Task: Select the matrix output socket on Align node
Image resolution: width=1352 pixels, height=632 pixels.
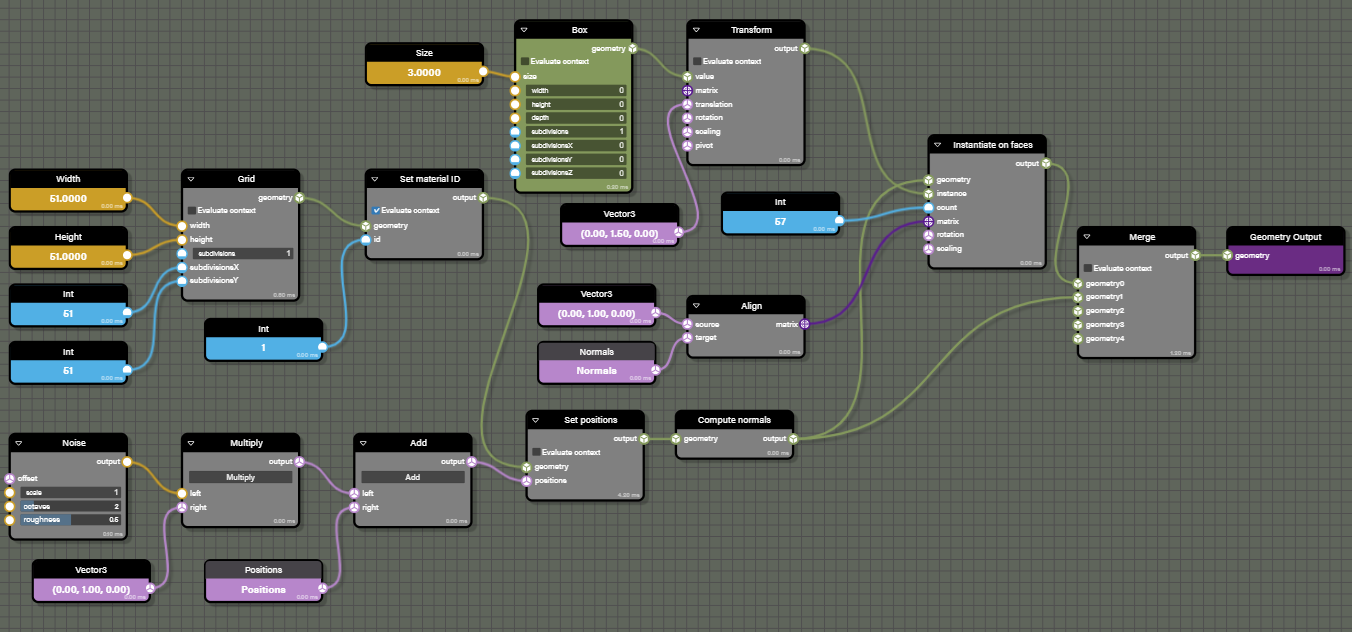Action: (805, 323)
